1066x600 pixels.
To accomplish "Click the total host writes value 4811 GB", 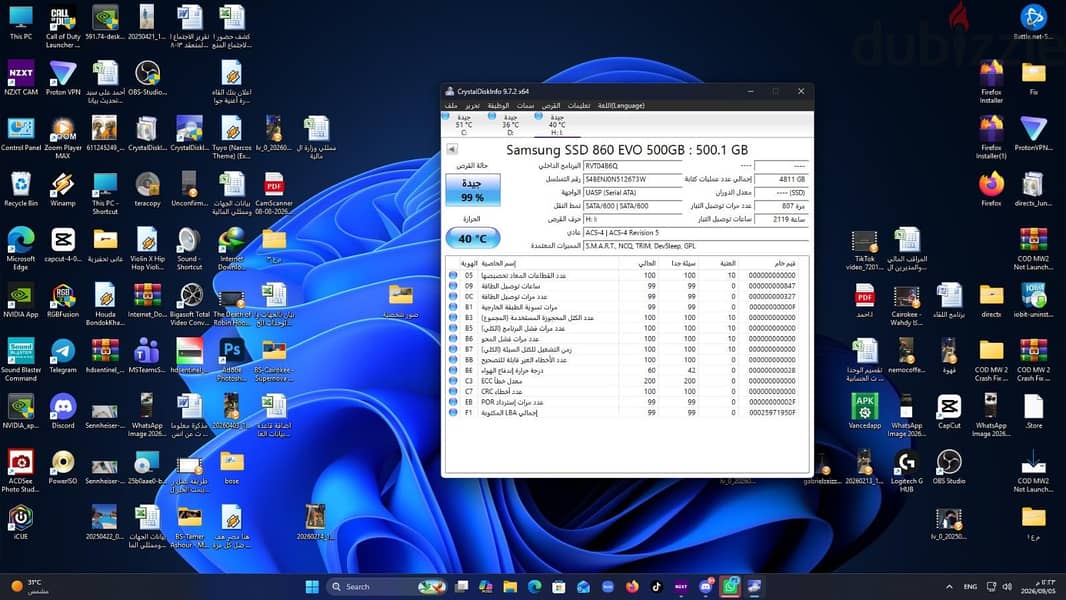I will [781, 179].
